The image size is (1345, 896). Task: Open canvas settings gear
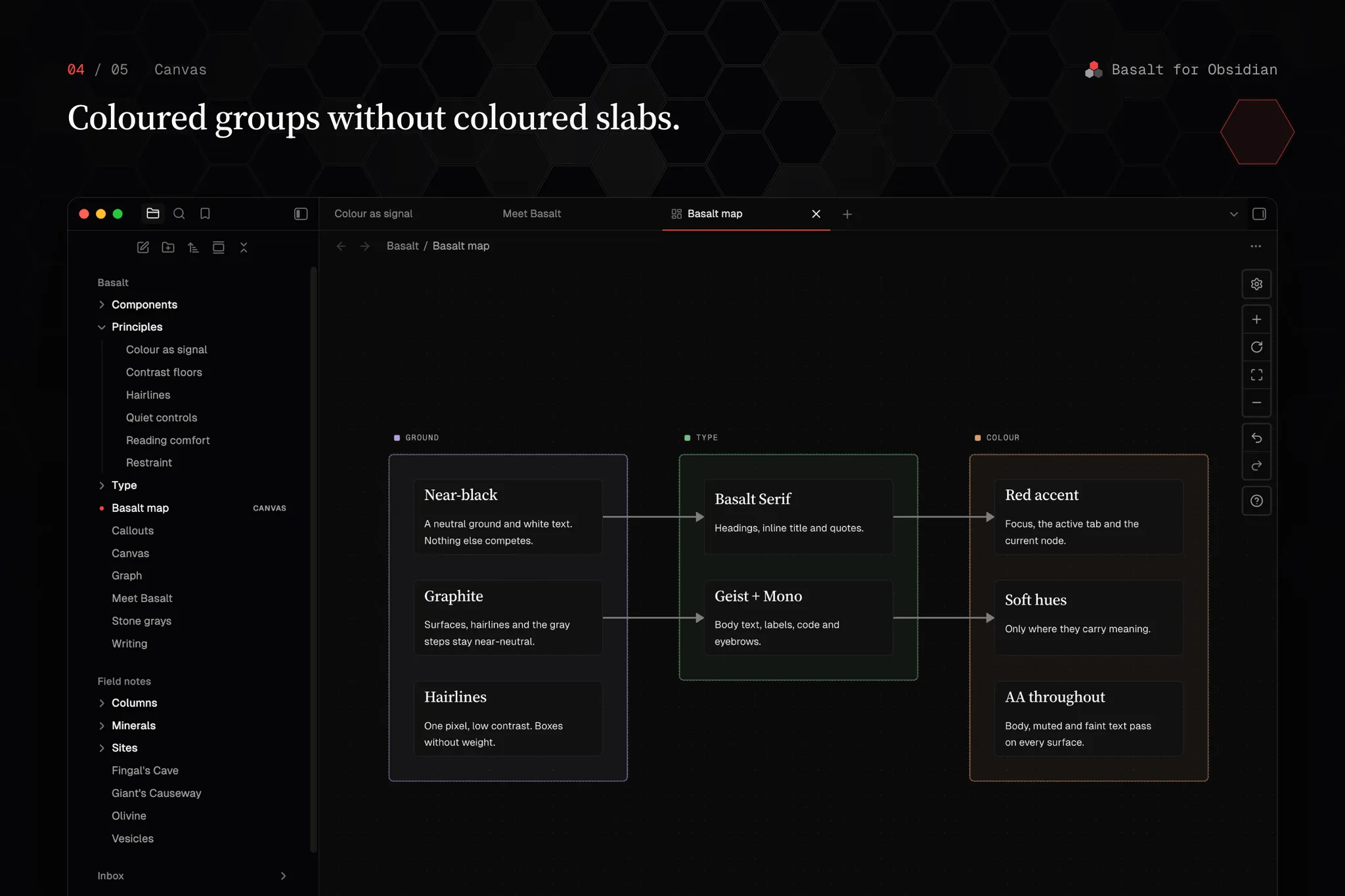pos(1256,284)
